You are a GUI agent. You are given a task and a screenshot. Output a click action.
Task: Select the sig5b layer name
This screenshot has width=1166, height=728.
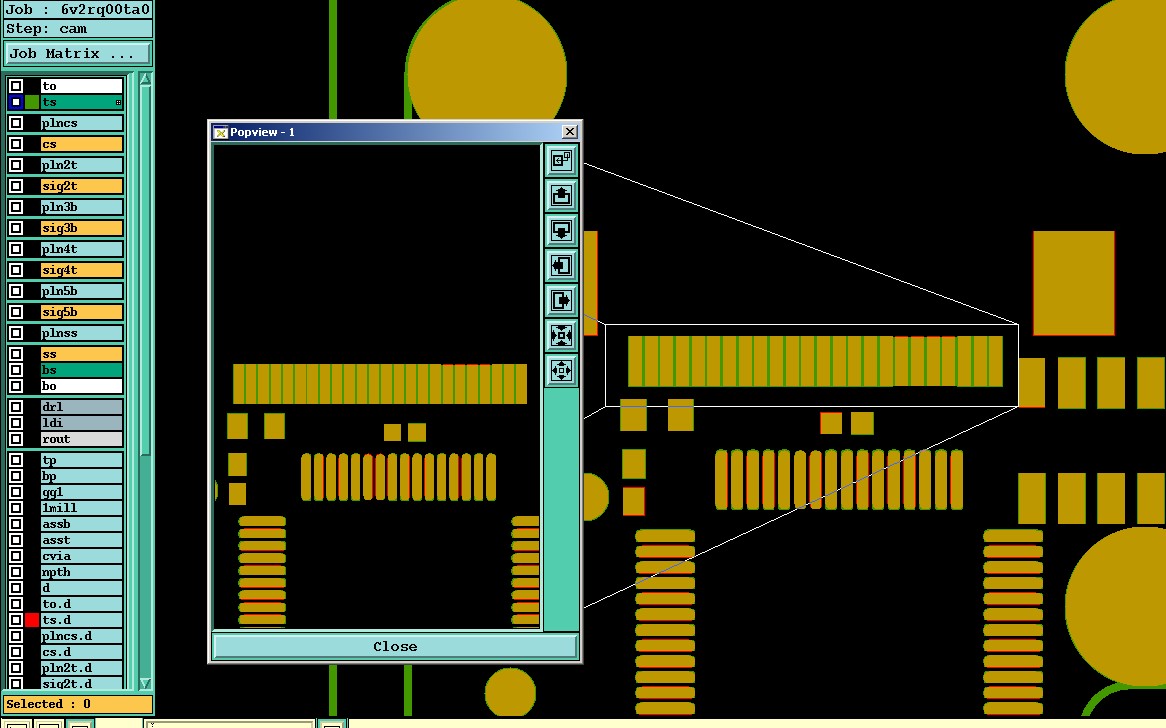81,312
